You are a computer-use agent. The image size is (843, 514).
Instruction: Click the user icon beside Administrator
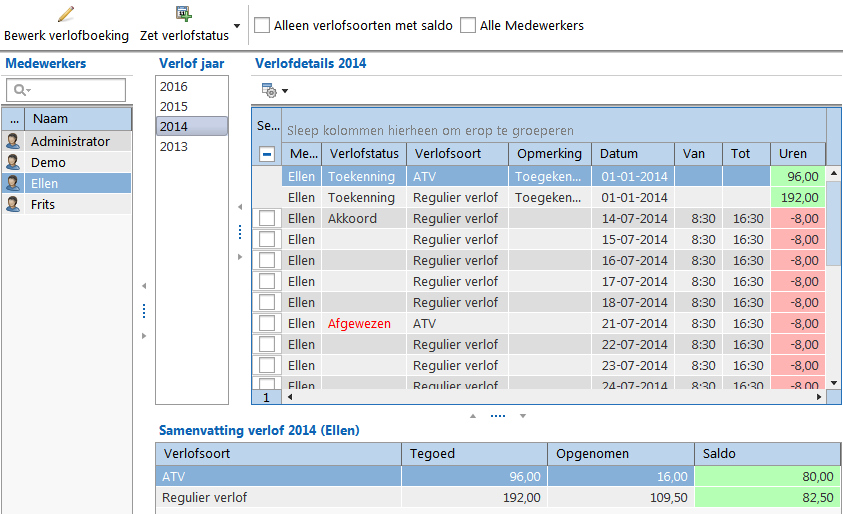(13, 142)
